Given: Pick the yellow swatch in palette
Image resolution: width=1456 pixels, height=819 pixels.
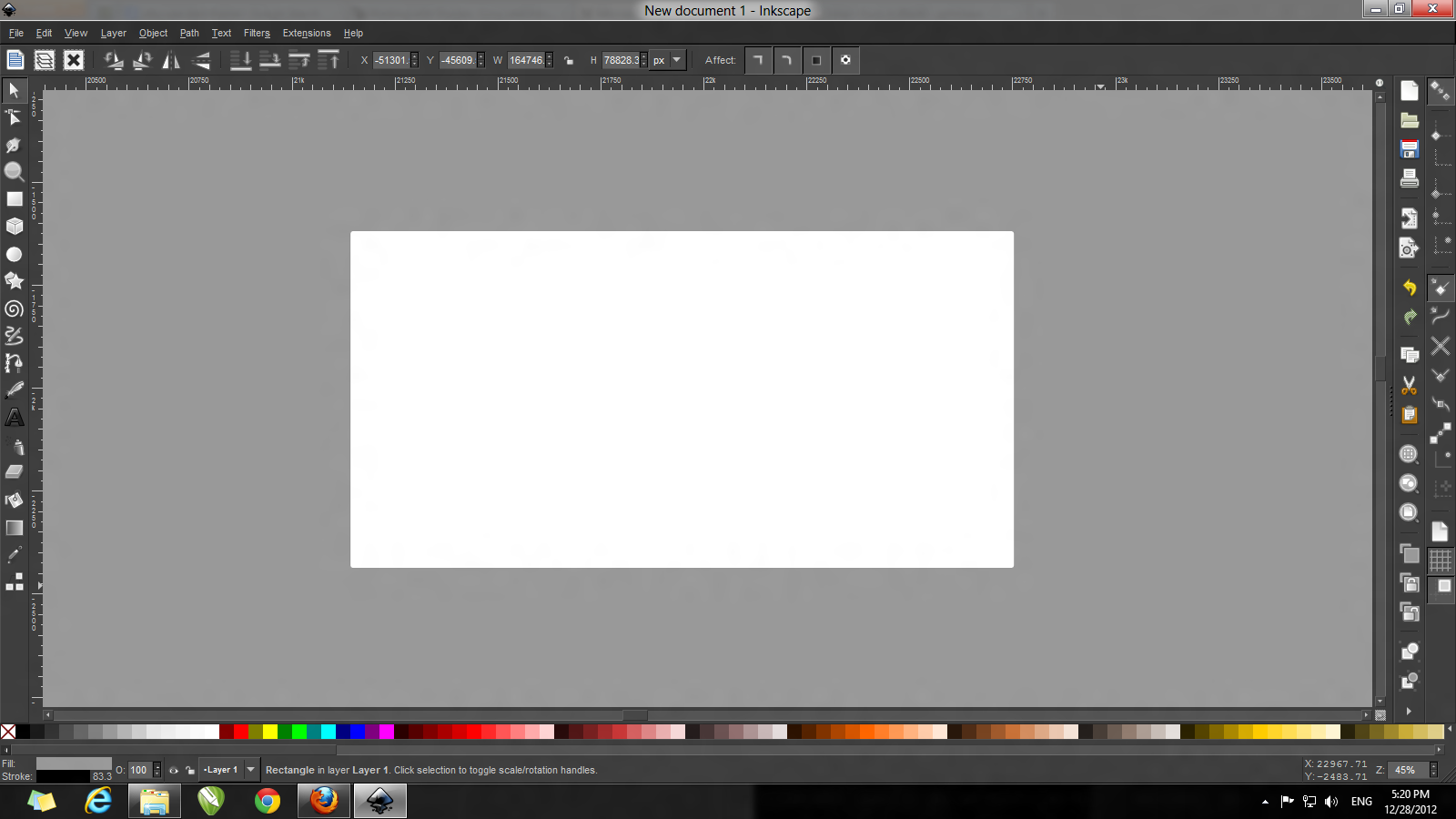Looking at the screenshot, I should 269,732.
